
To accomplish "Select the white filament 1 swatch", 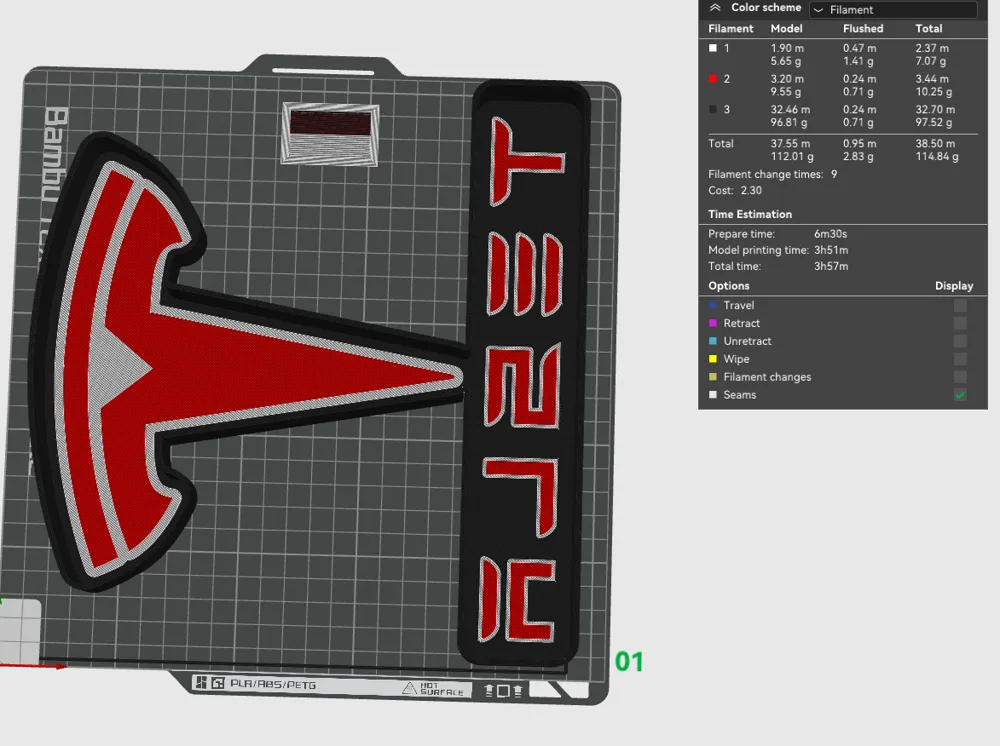I will tap(713, 48).
